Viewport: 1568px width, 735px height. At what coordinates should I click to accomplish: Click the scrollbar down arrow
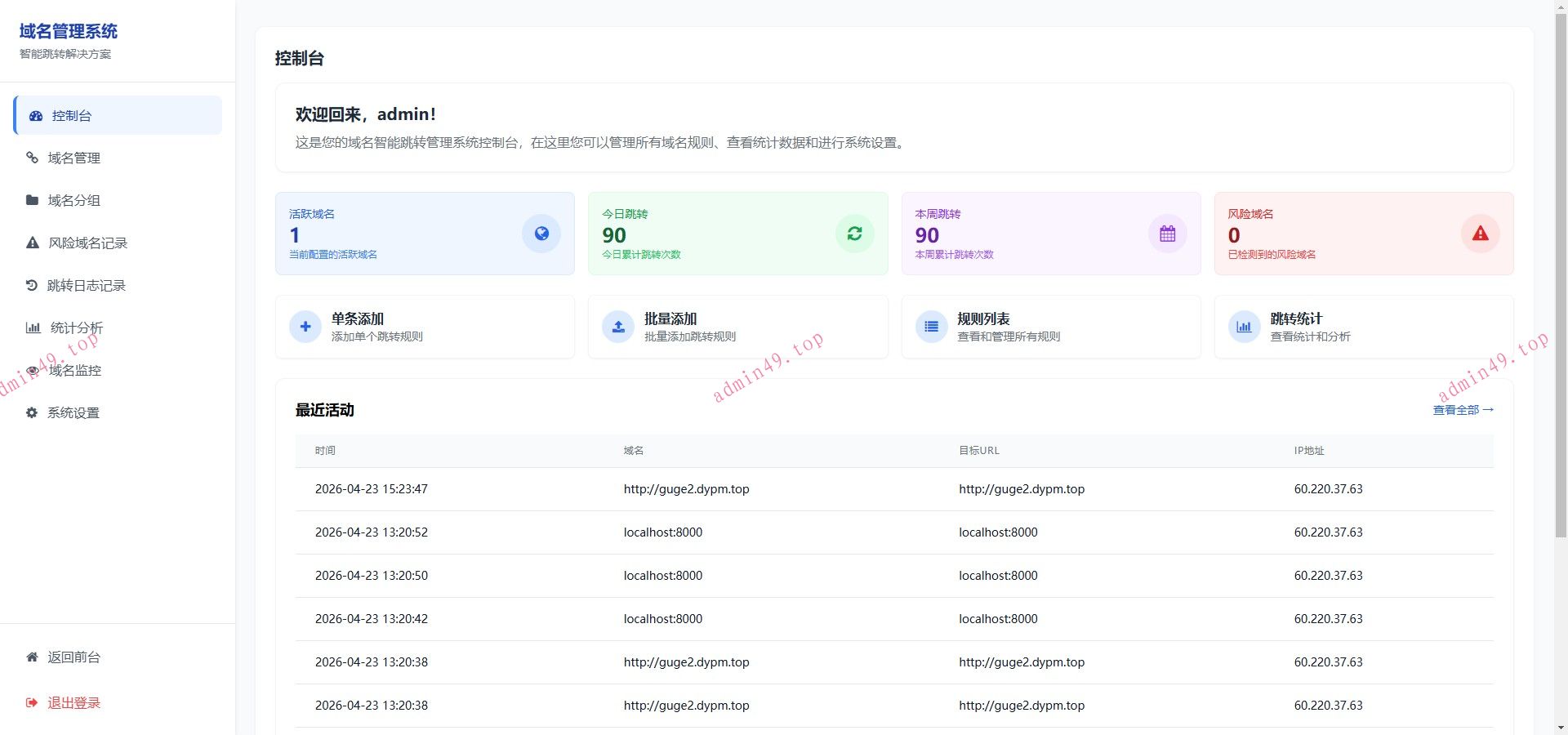click(1561, 728)
